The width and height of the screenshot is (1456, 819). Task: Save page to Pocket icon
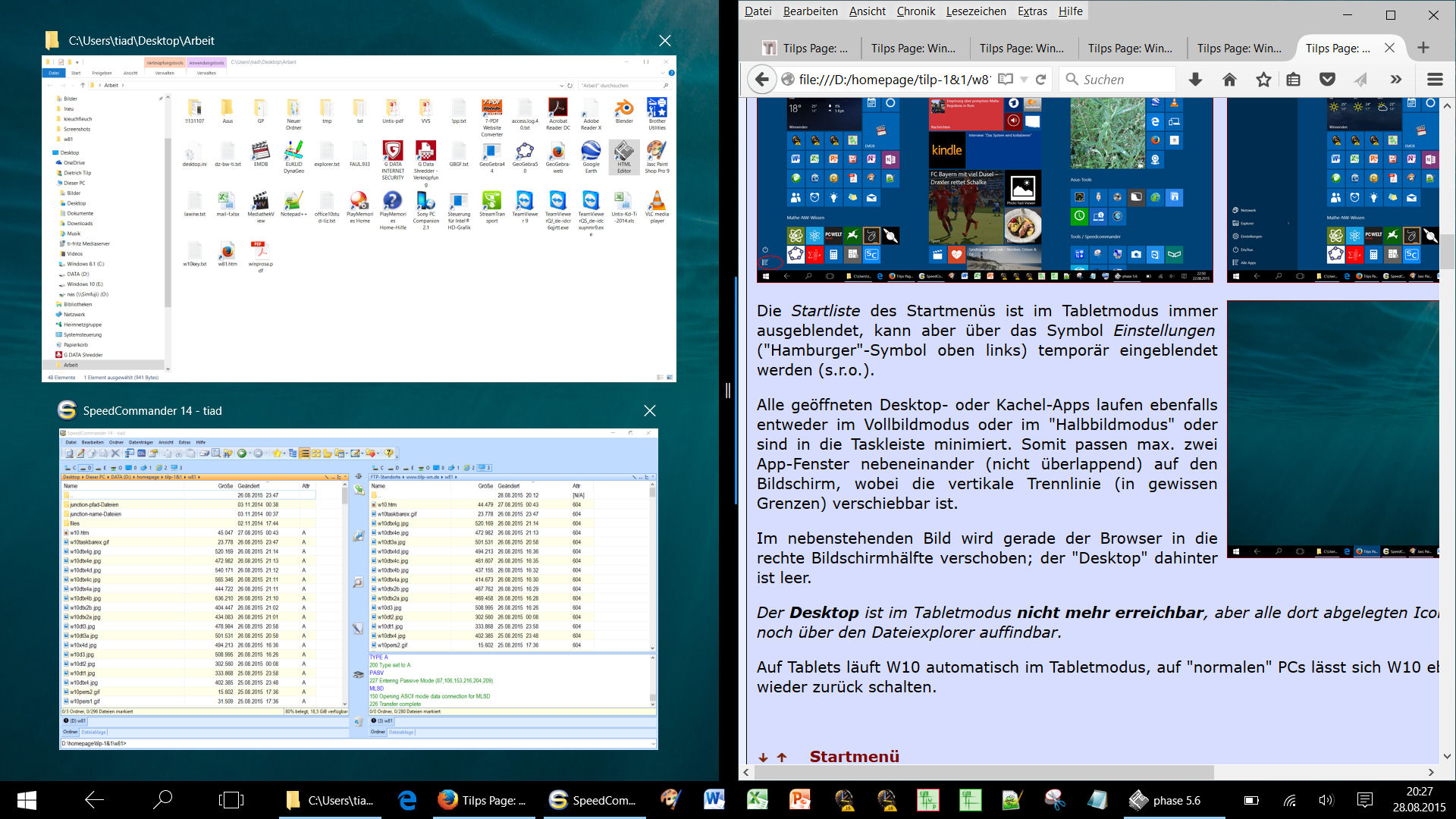(x=1327, y=80)
